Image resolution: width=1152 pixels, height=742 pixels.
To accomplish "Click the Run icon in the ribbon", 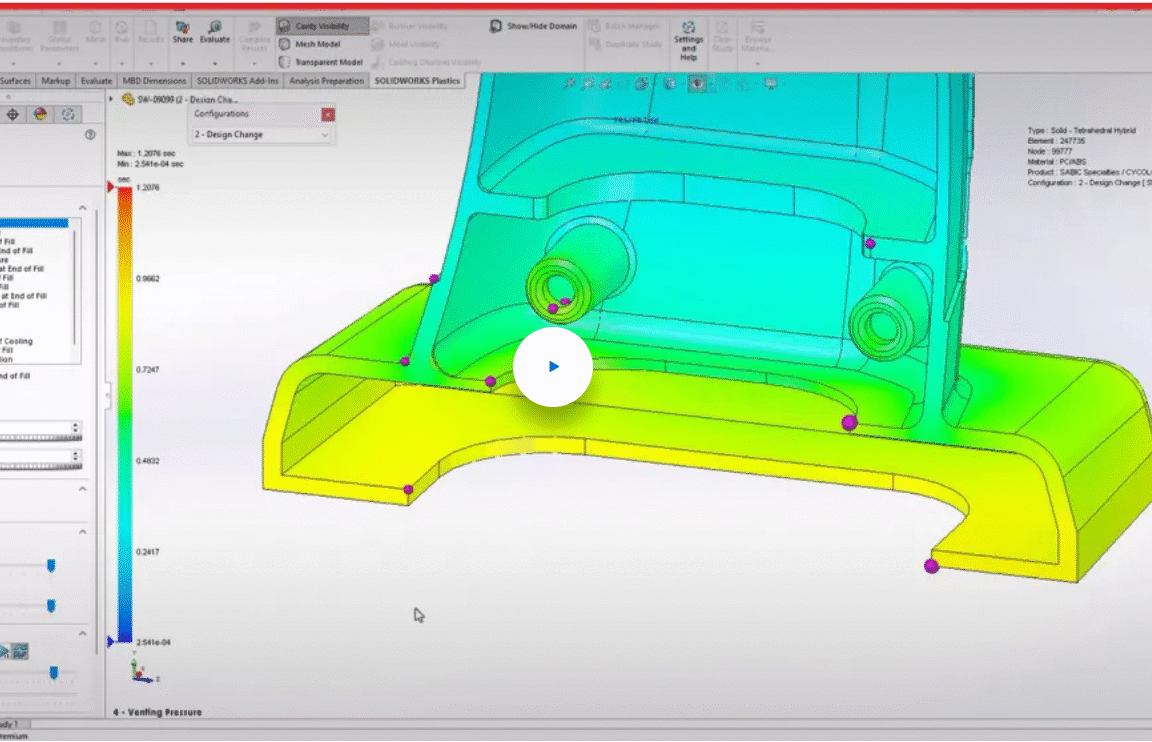I will [120, 28].
